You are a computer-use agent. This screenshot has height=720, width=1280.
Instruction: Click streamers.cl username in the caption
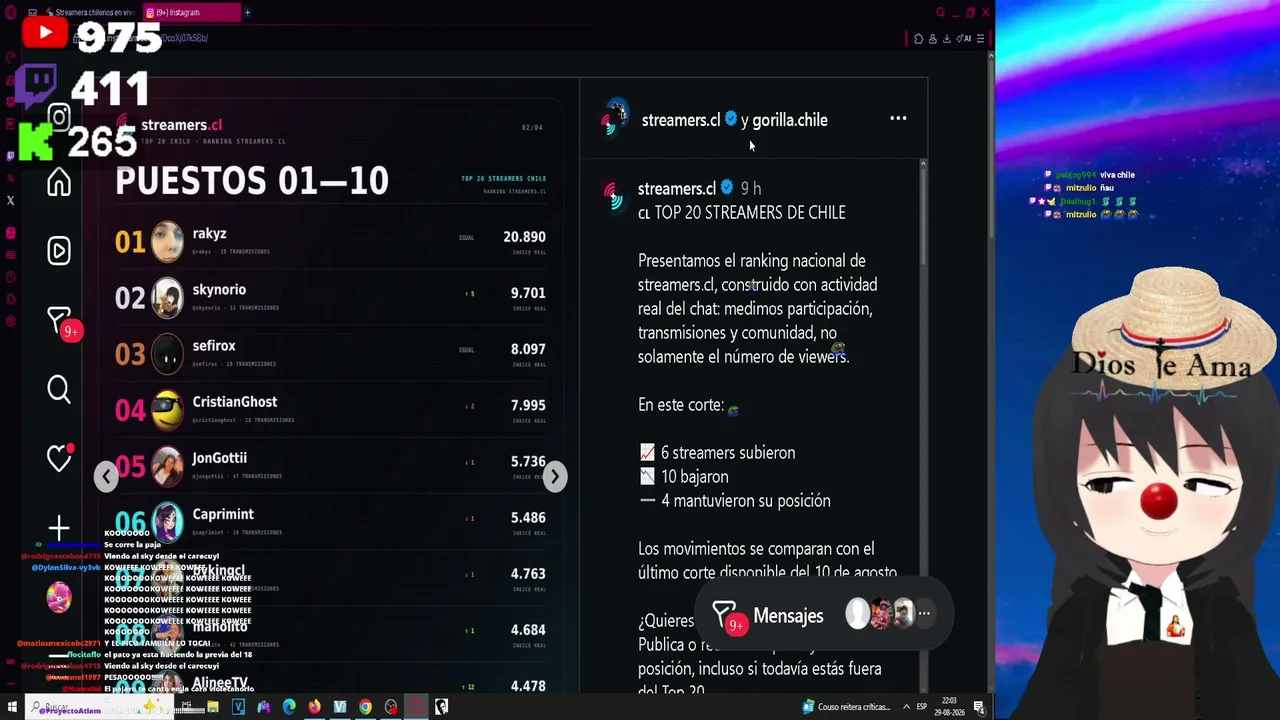pos(676,188)
